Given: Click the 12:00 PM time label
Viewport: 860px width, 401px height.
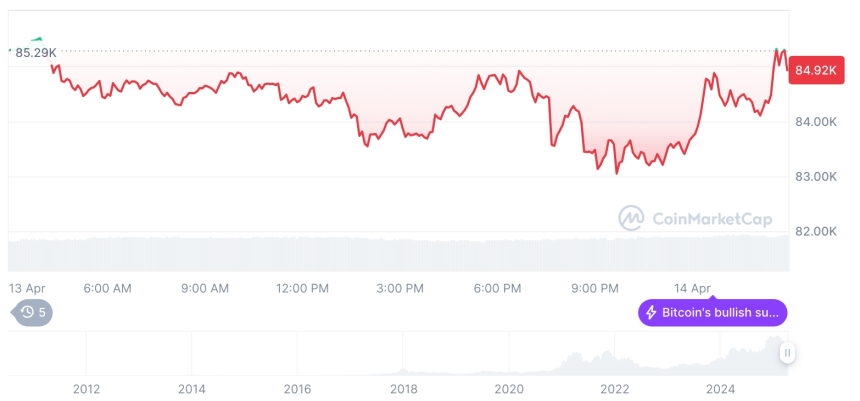Looking at the screenshot, I should click(x=302, y=288).
